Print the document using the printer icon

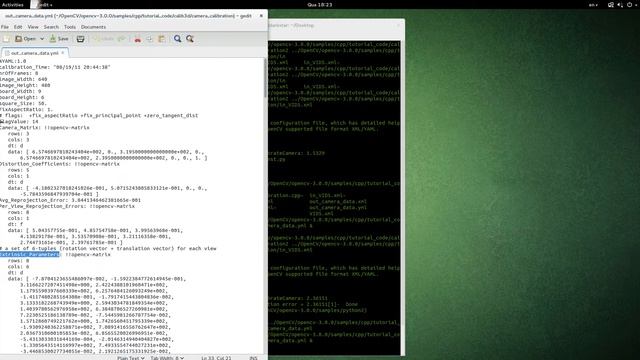(80, 39)
